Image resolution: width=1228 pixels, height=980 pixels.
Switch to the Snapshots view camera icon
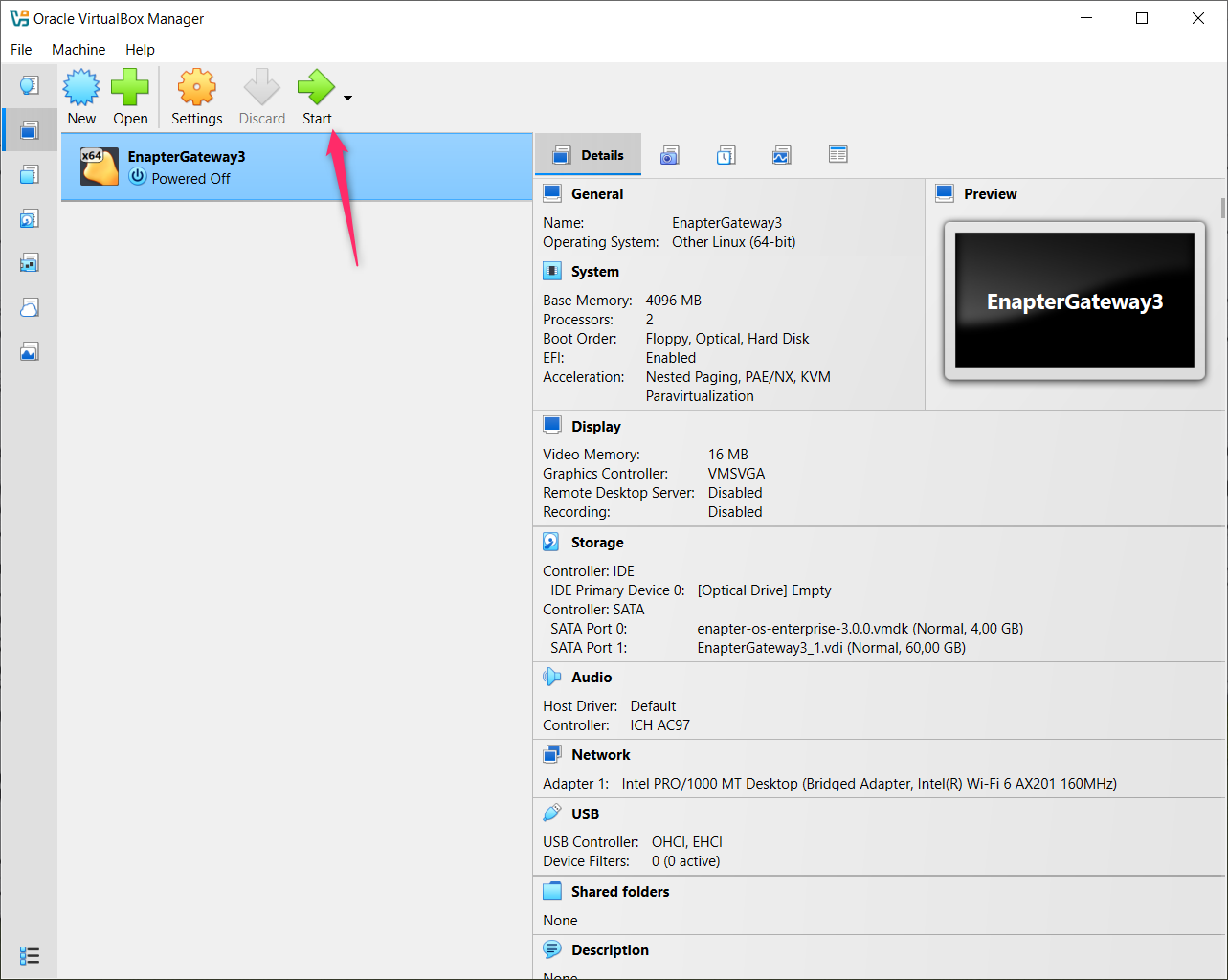[x=669, y=154]
